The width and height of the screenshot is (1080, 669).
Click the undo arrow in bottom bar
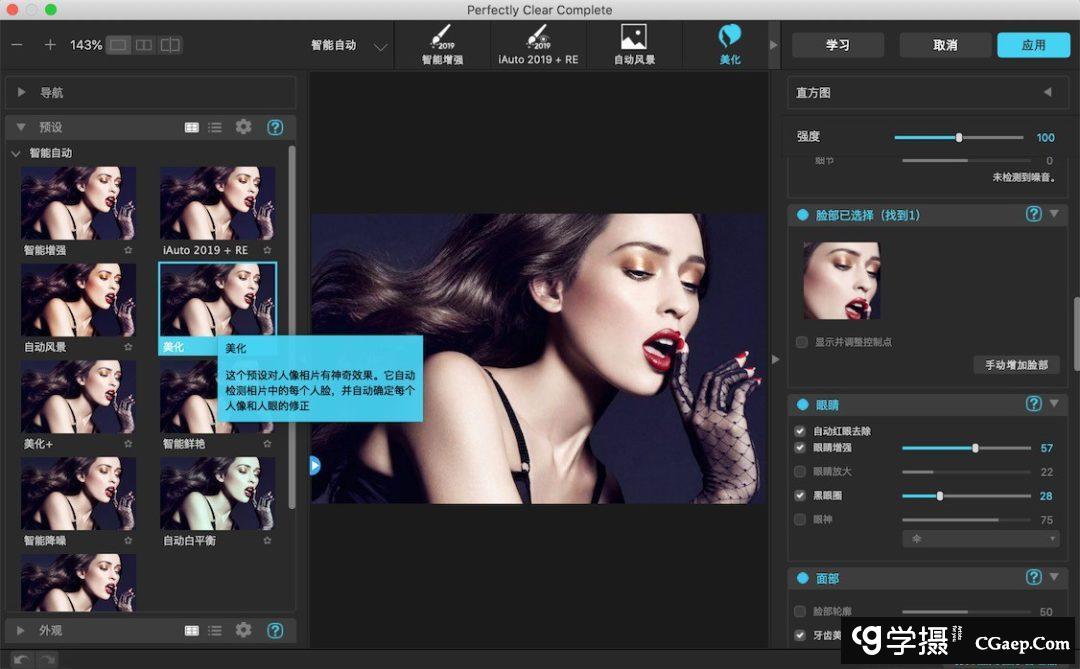(21, 659)
